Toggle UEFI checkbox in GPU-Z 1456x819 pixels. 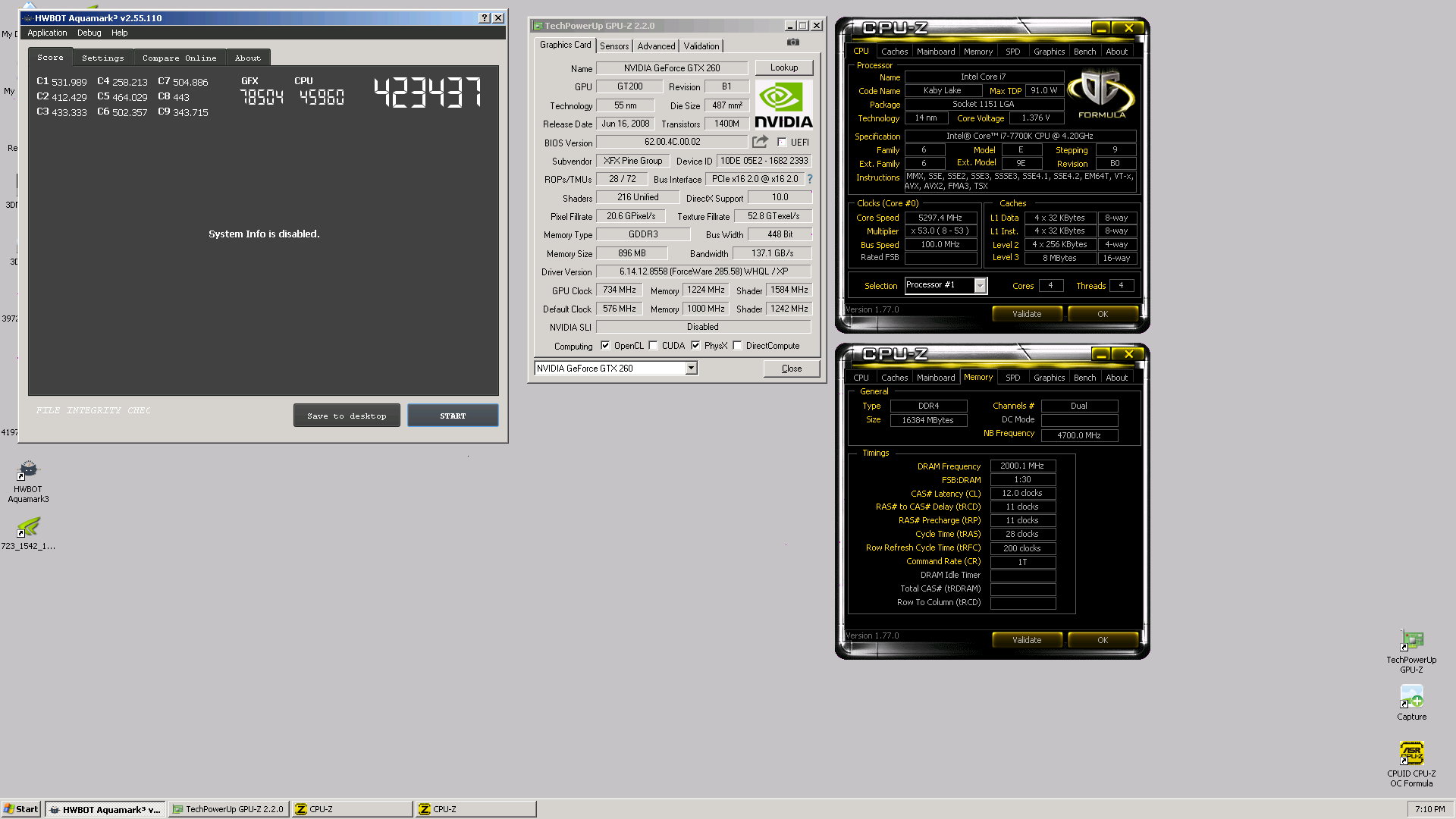point(782,142)
